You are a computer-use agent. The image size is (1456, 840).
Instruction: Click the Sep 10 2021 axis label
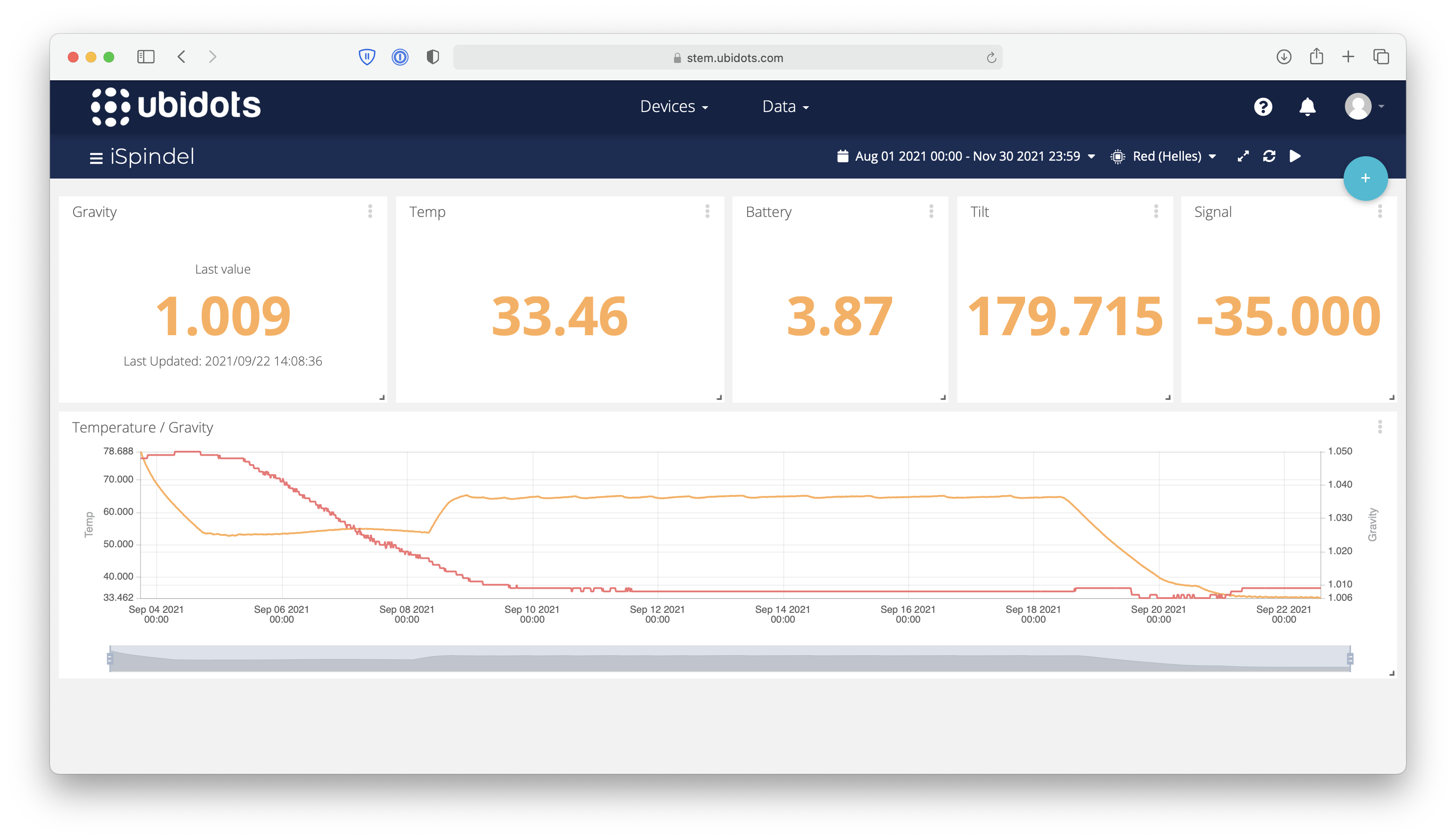click(x=532, y=614)
